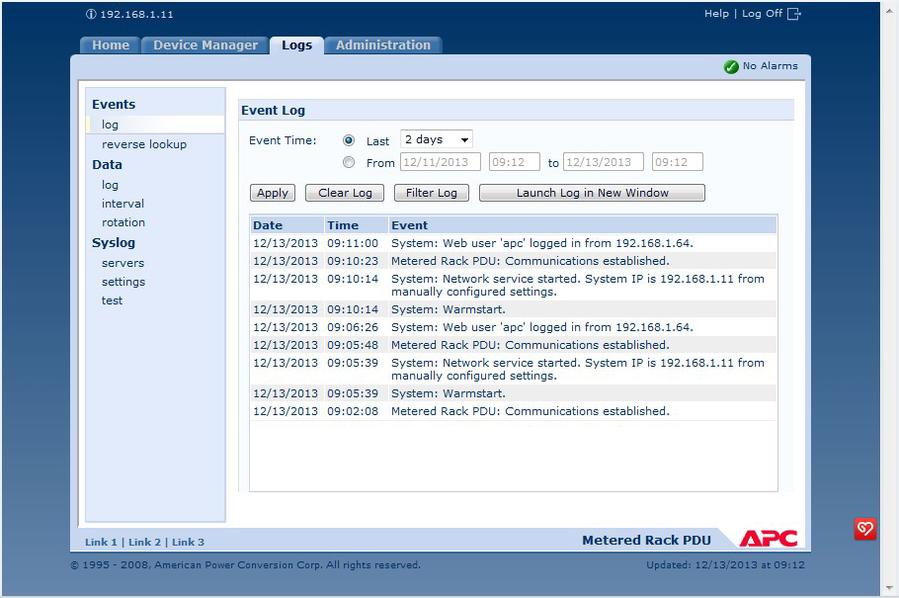Screen dimensions: 899x598
Task: Open reverse lookup under Events
Action: 144,144
